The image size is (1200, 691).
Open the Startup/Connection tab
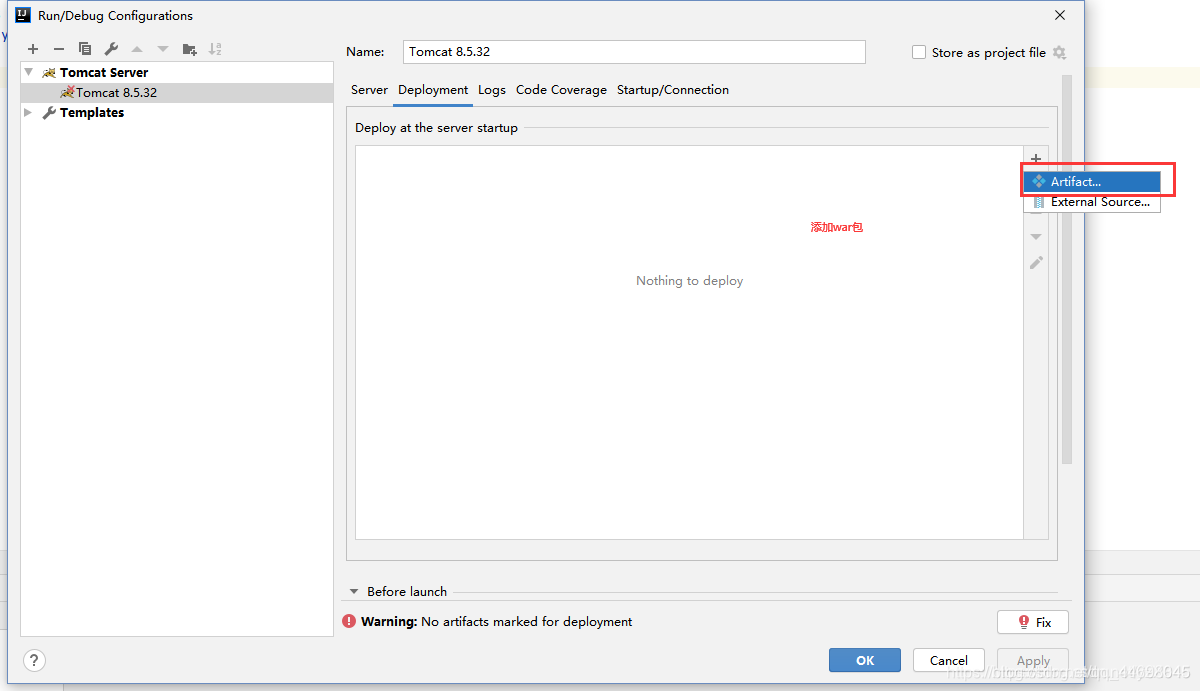click(673, 90)
